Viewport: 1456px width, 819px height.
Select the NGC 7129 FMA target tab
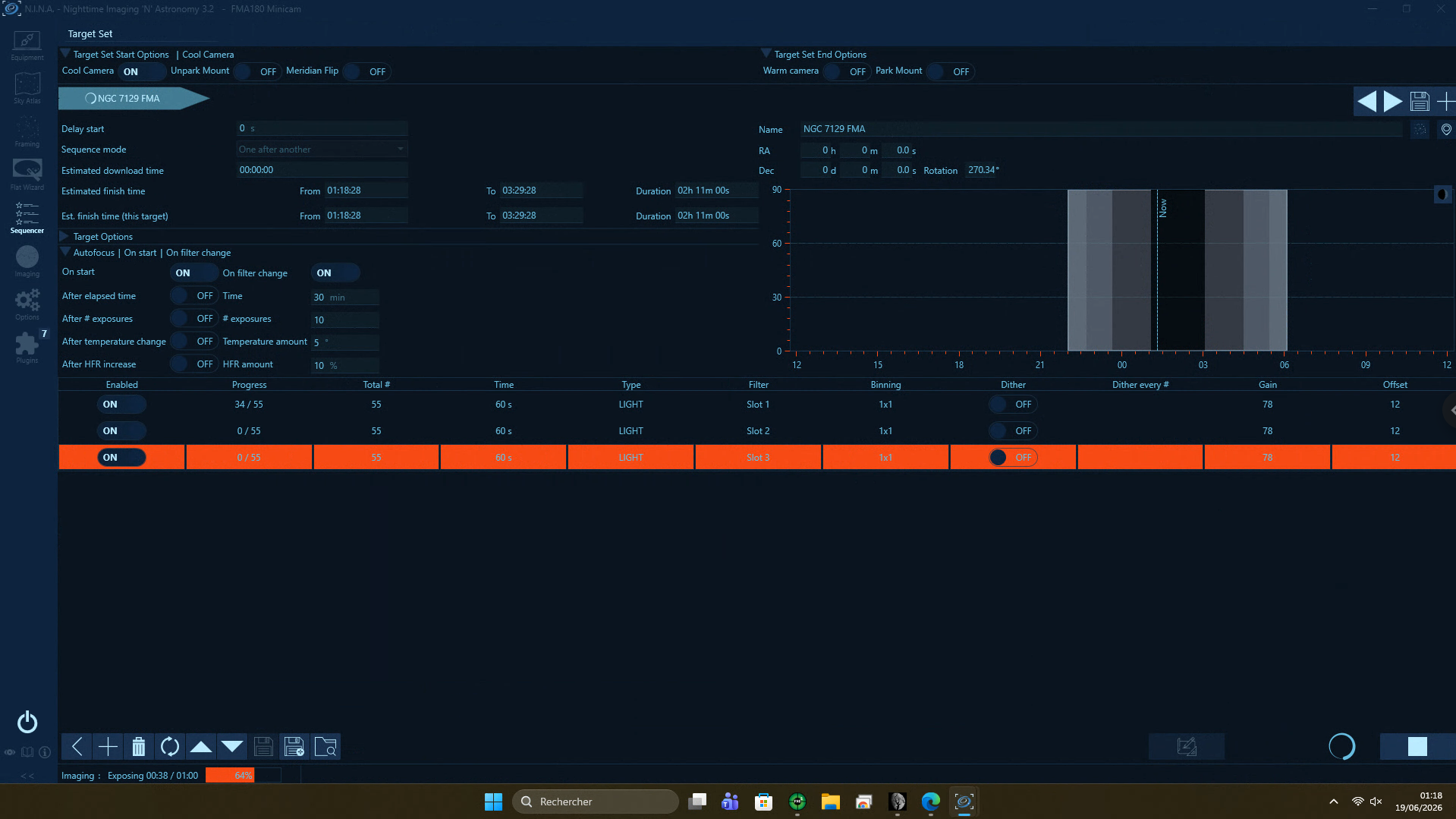(134, 99)
